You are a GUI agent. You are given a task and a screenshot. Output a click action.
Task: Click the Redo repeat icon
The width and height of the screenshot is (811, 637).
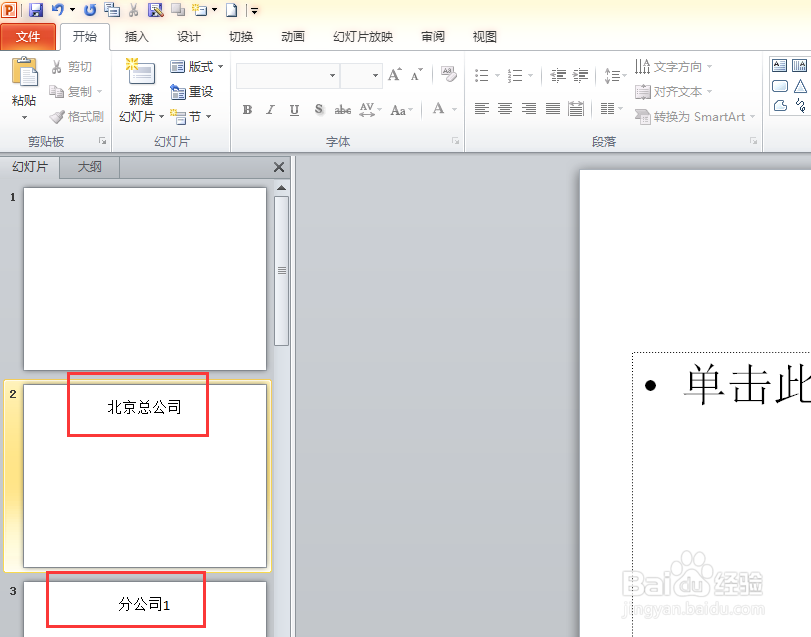(x=90, y=10)
